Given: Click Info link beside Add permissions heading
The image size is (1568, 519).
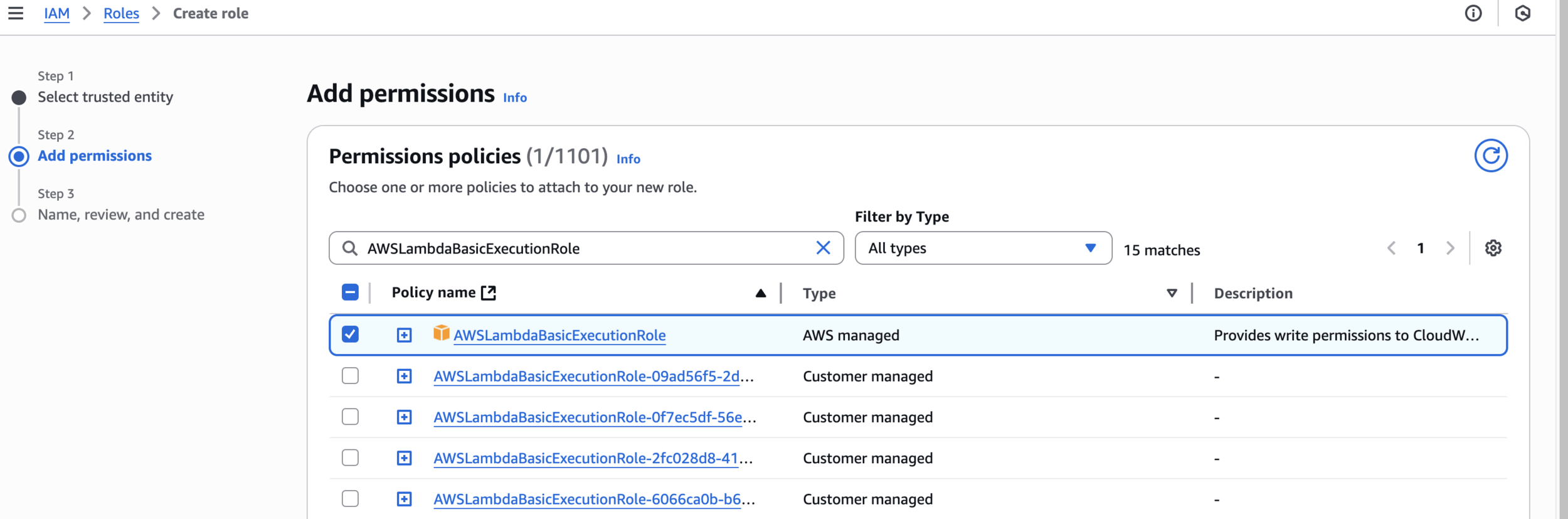Looking at the screenshot, I should (514, 97).
